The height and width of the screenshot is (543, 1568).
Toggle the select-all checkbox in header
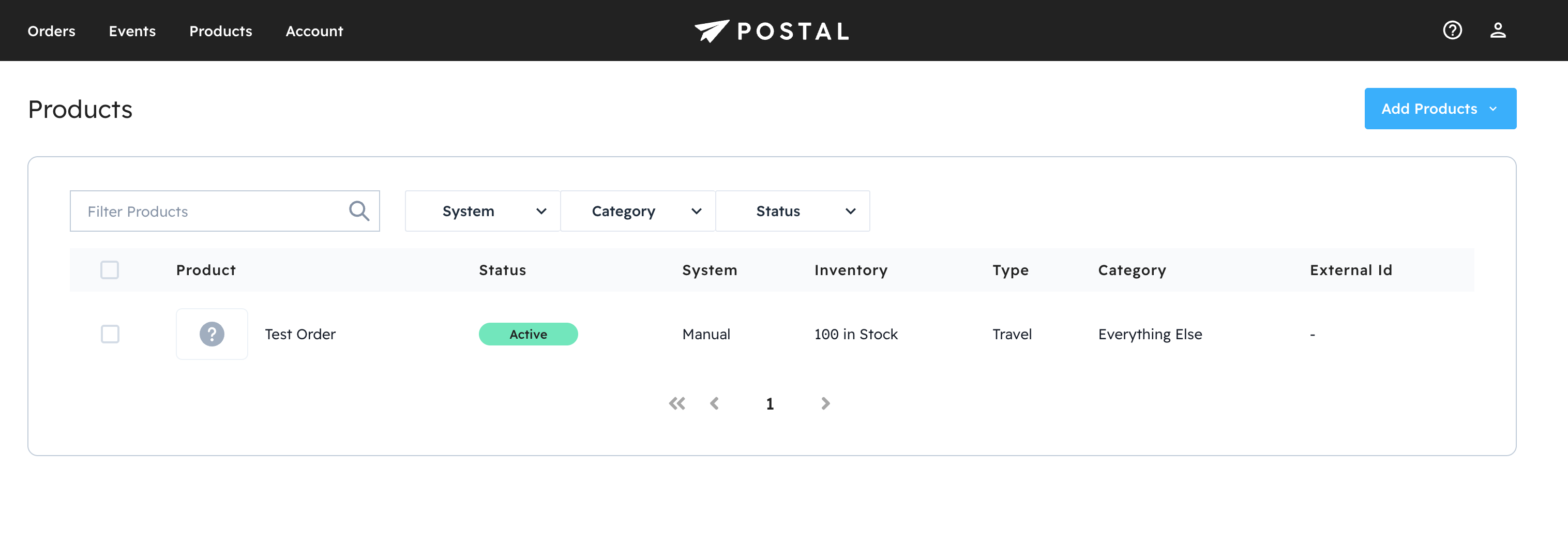click(110, 269)
